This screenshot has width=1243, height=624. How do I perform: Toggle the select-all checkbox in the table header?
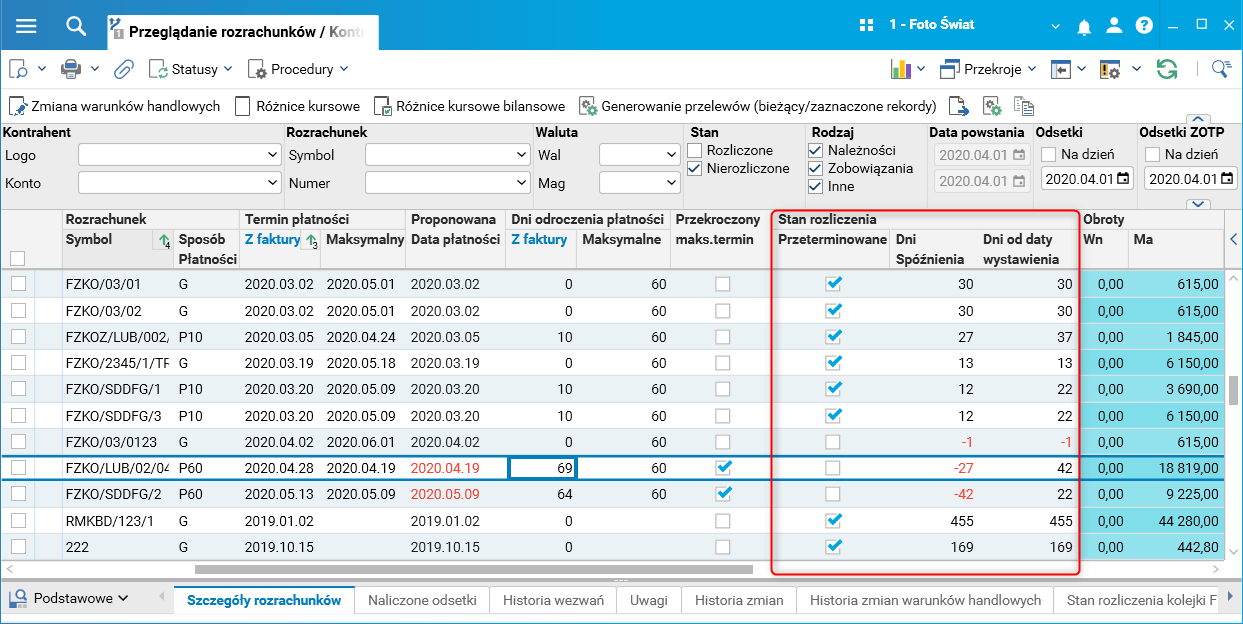[17, 259]
